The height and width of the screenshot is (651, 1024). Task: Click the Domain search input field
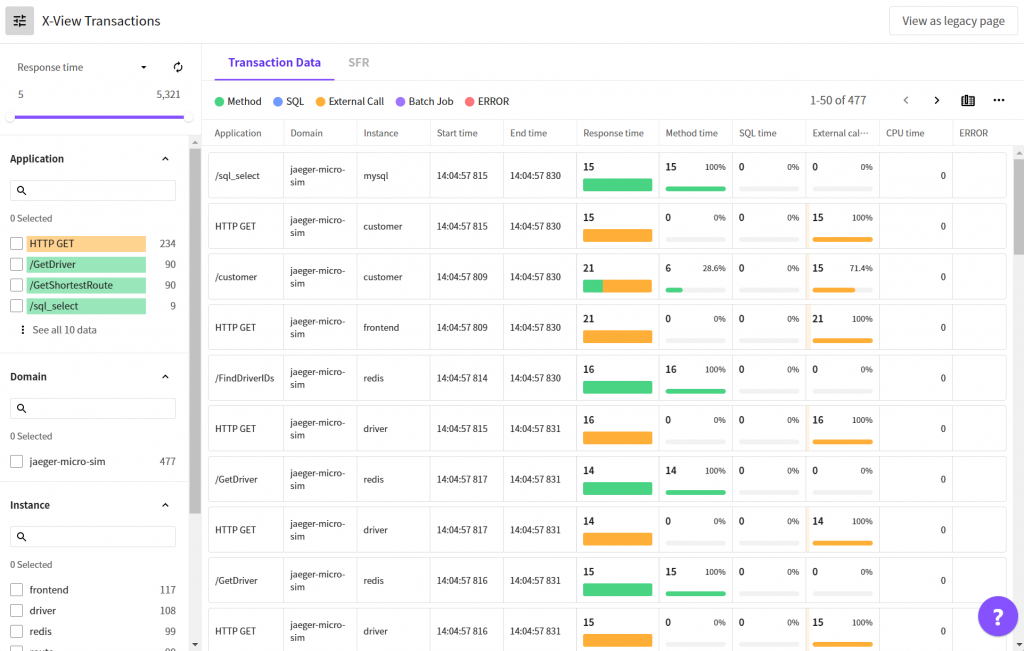click(x=93, y=408)
